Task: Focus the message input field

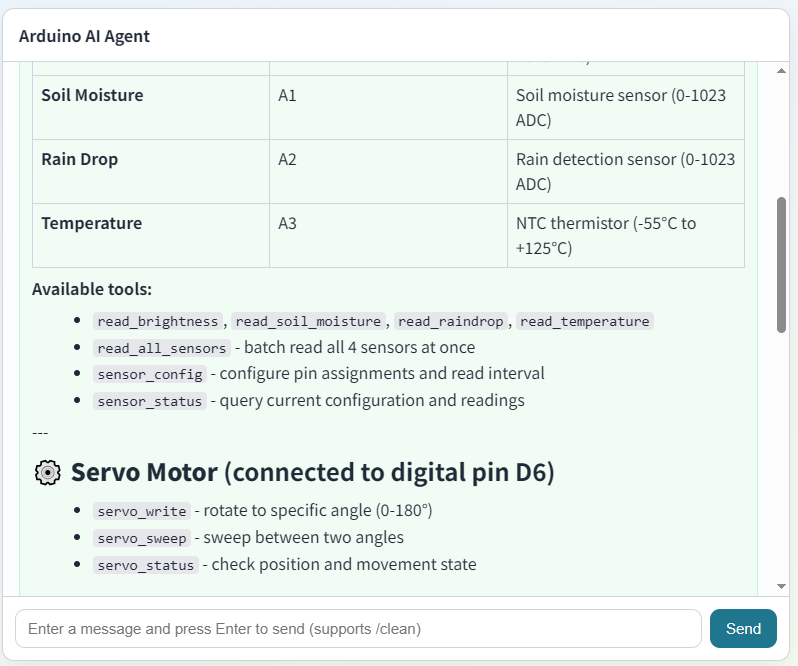Action: (x=358, y=628)
